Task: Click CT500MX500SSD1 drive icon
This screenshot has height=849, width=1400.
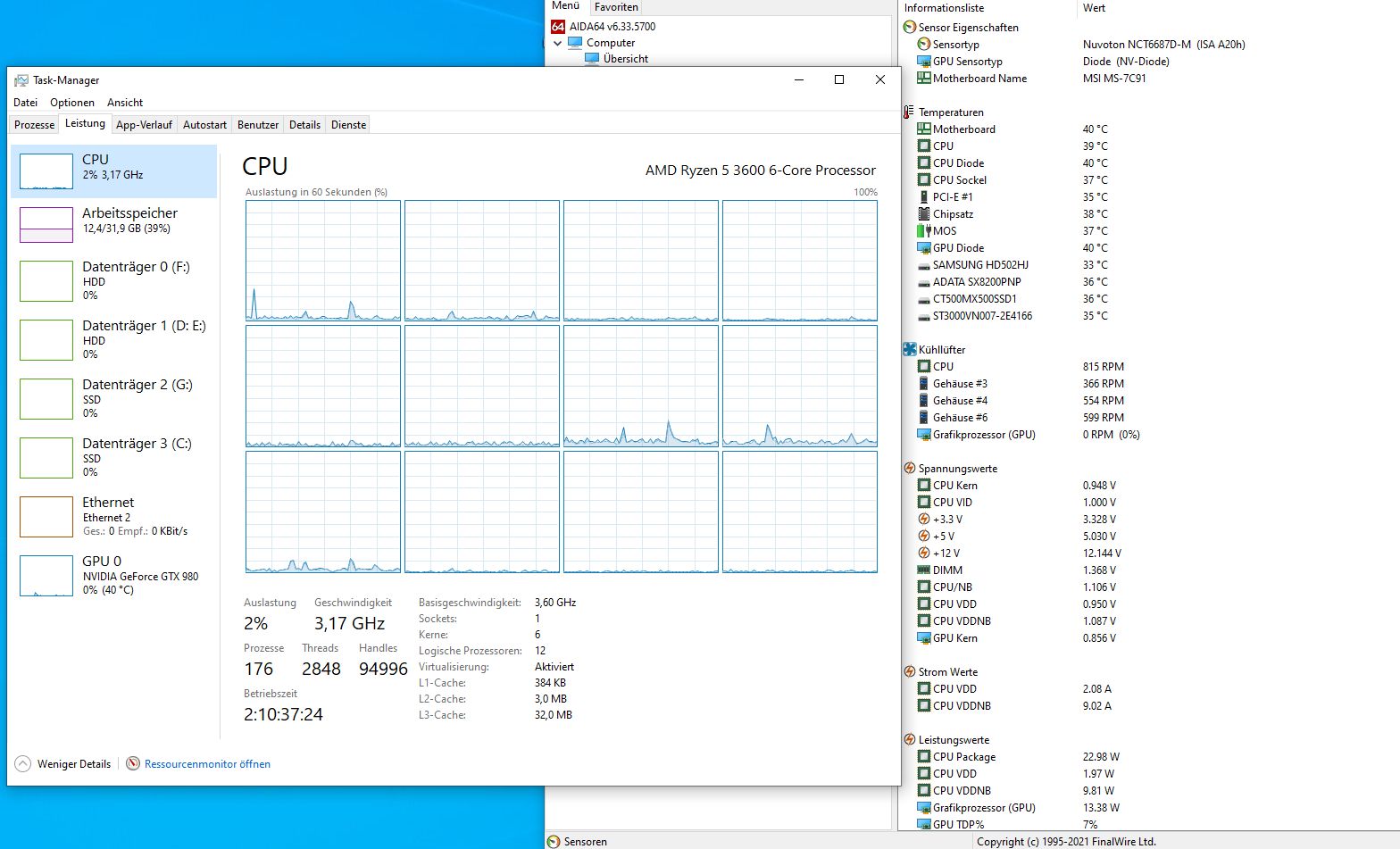Action: click(x=924, y=299)
